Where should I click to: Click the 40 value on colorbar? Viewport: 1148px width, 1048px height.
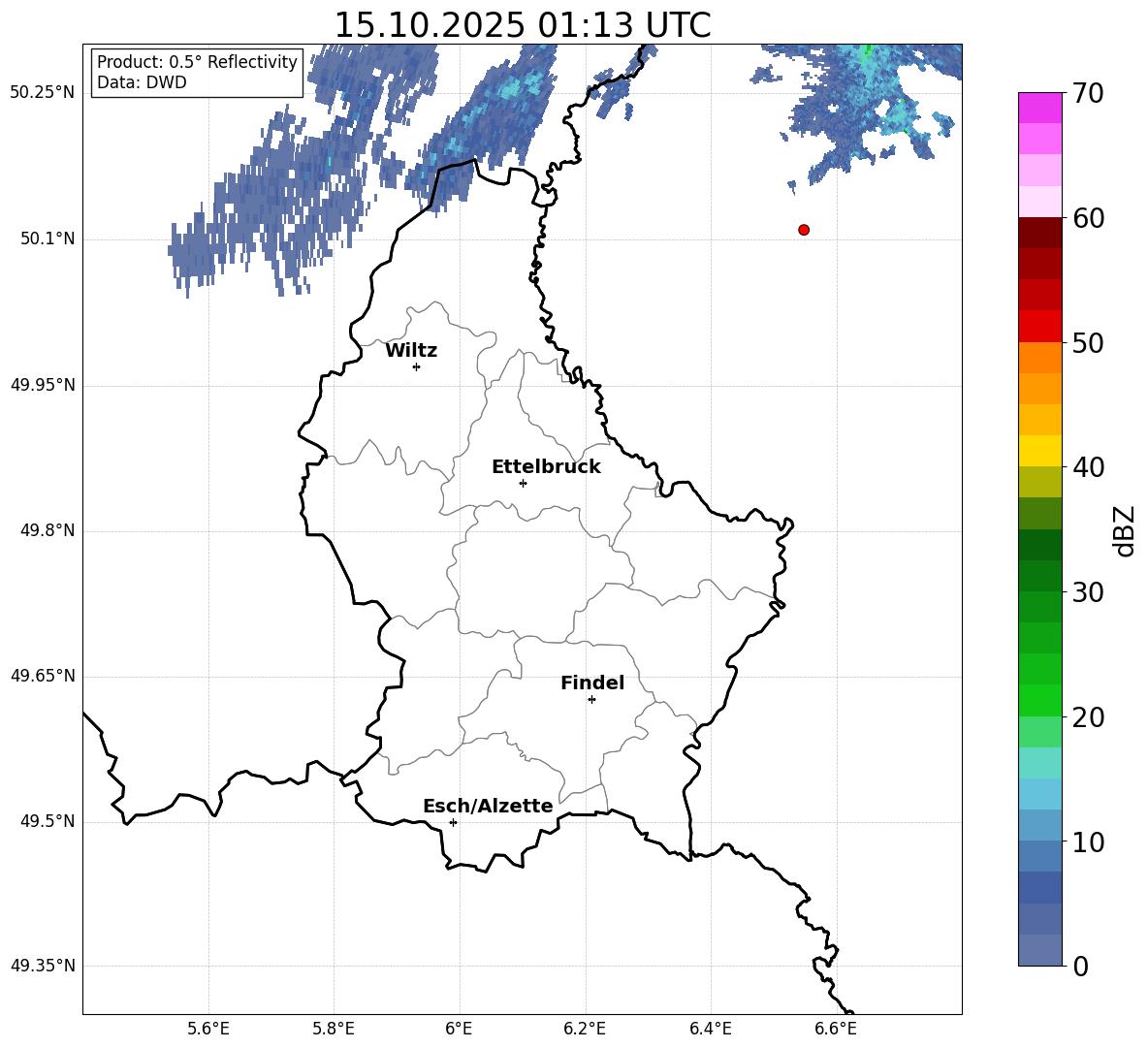[1088, 467]
